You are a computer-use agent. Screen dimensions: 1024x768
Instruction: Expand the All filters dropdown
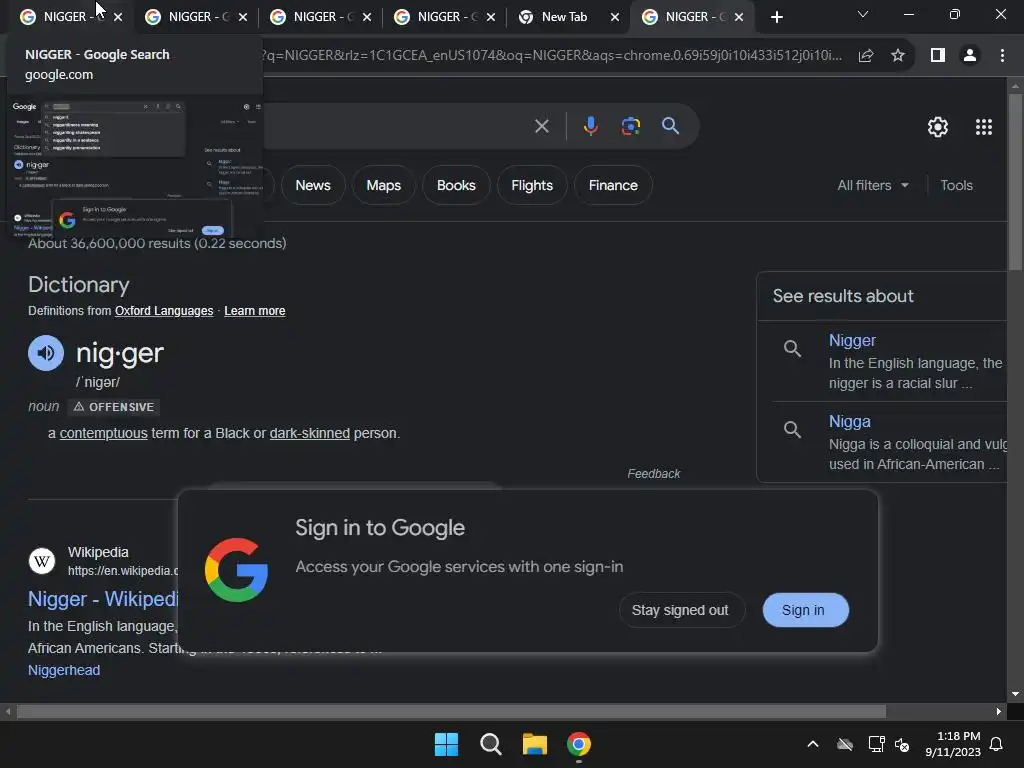[x=872, y=185]
